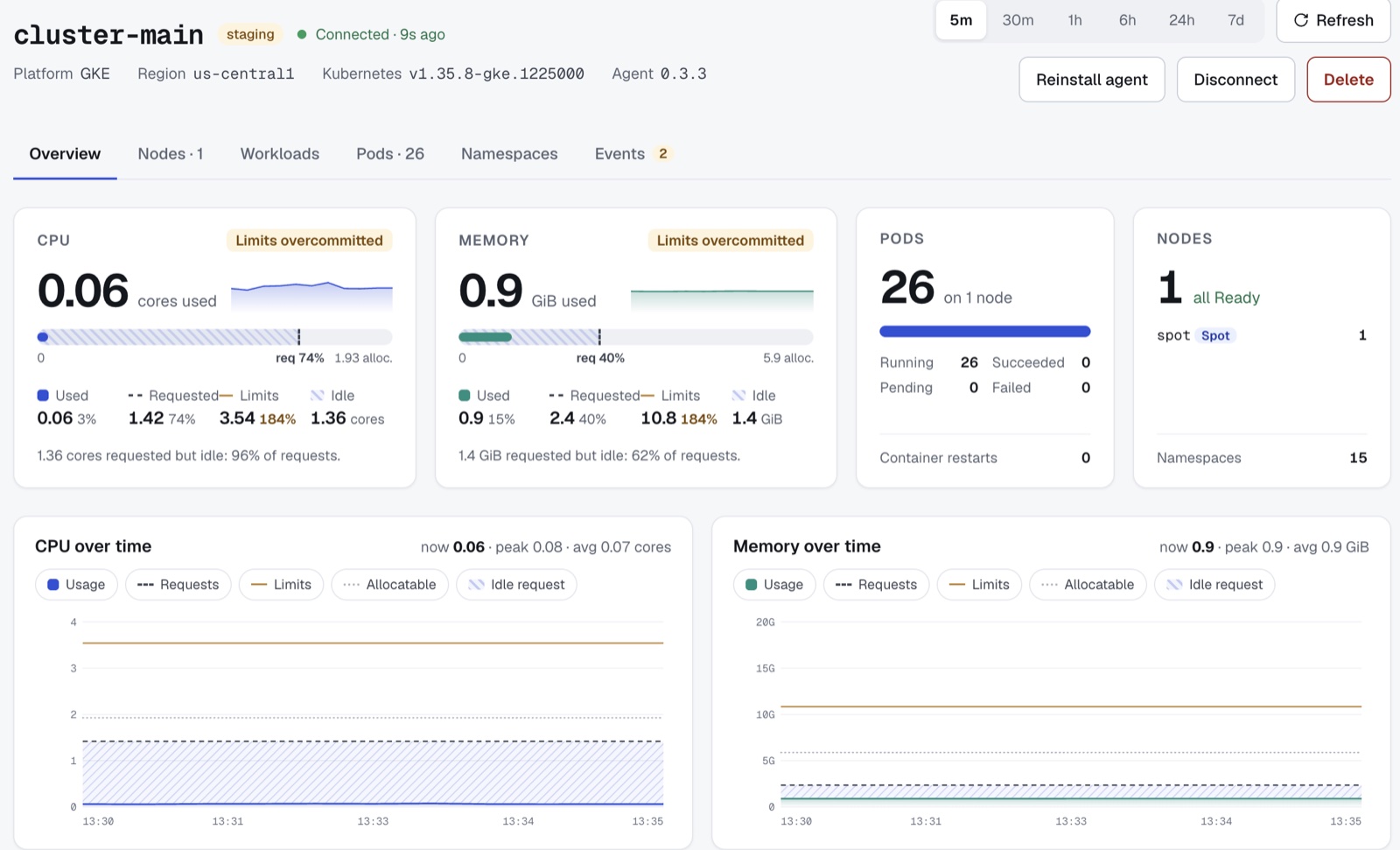
Task: Click the spot node pool name
Action: (x=1173, y=336)
